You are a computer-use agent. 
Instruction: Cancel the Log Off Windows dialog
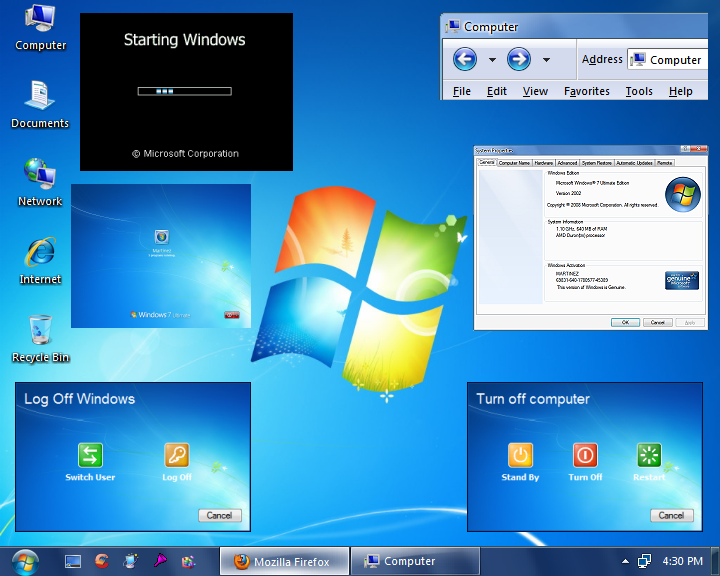[x=219, y=516]
